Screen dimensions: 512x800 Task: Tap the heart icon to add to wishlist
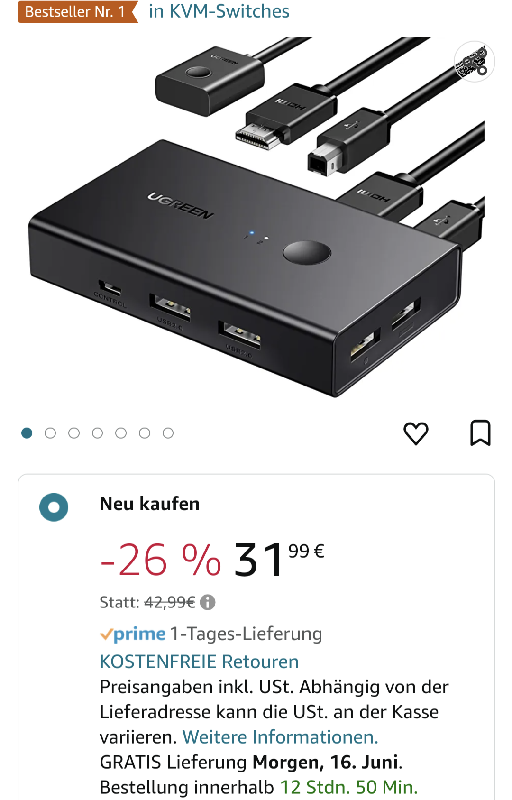[x=416, y=434]
